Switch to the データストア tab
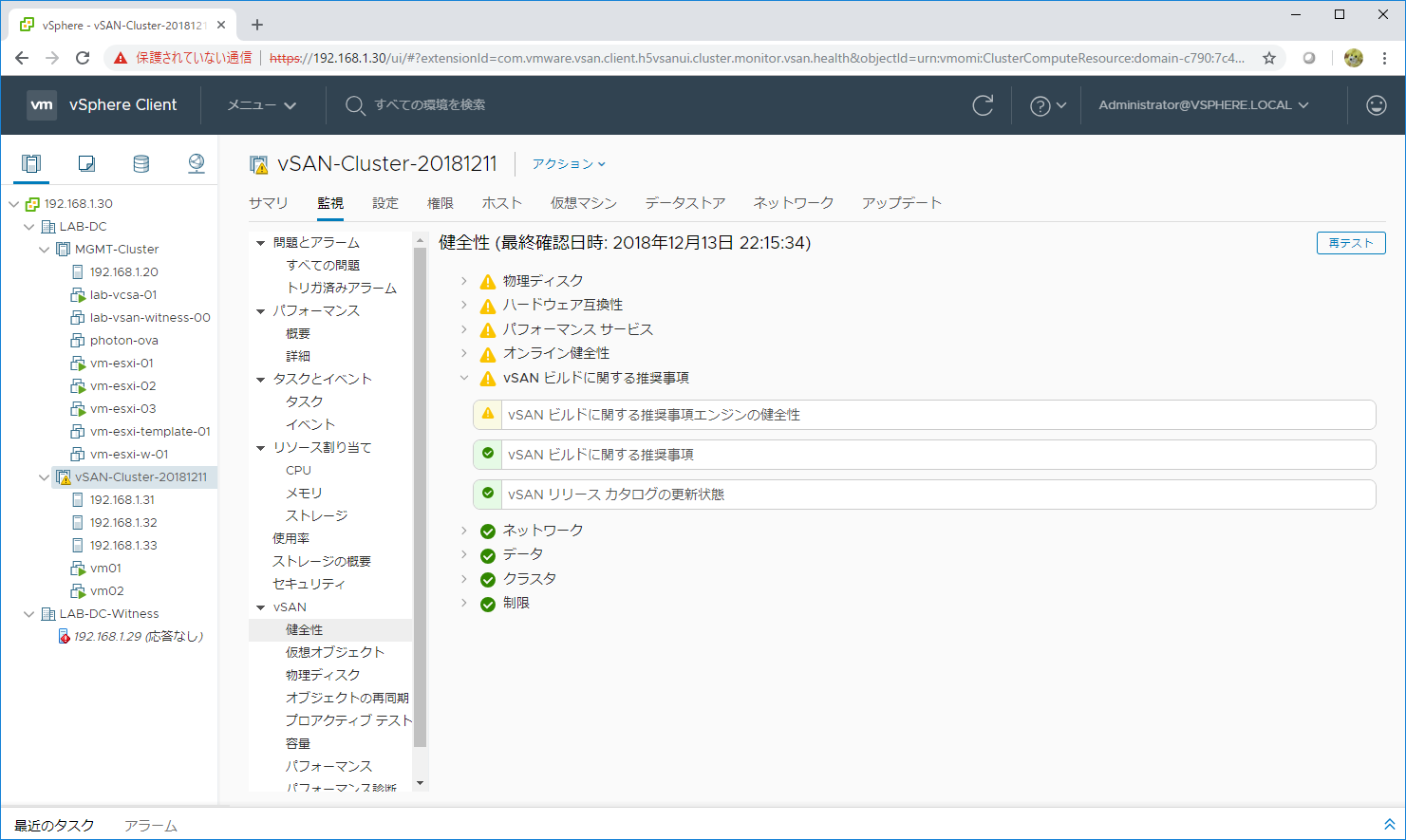Image resolution: width=1406 pixels, height=840 pixels. pyautogui.click(x=685, y=203)
